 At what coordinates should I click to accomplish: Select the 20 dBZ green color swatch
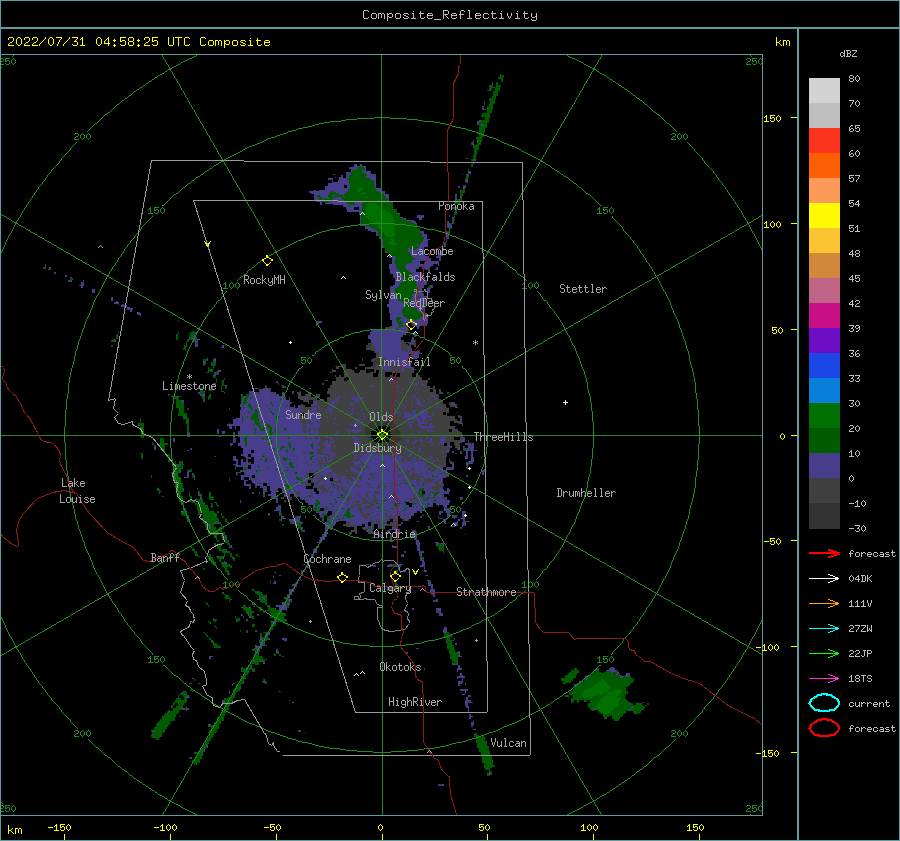[824, 440]
